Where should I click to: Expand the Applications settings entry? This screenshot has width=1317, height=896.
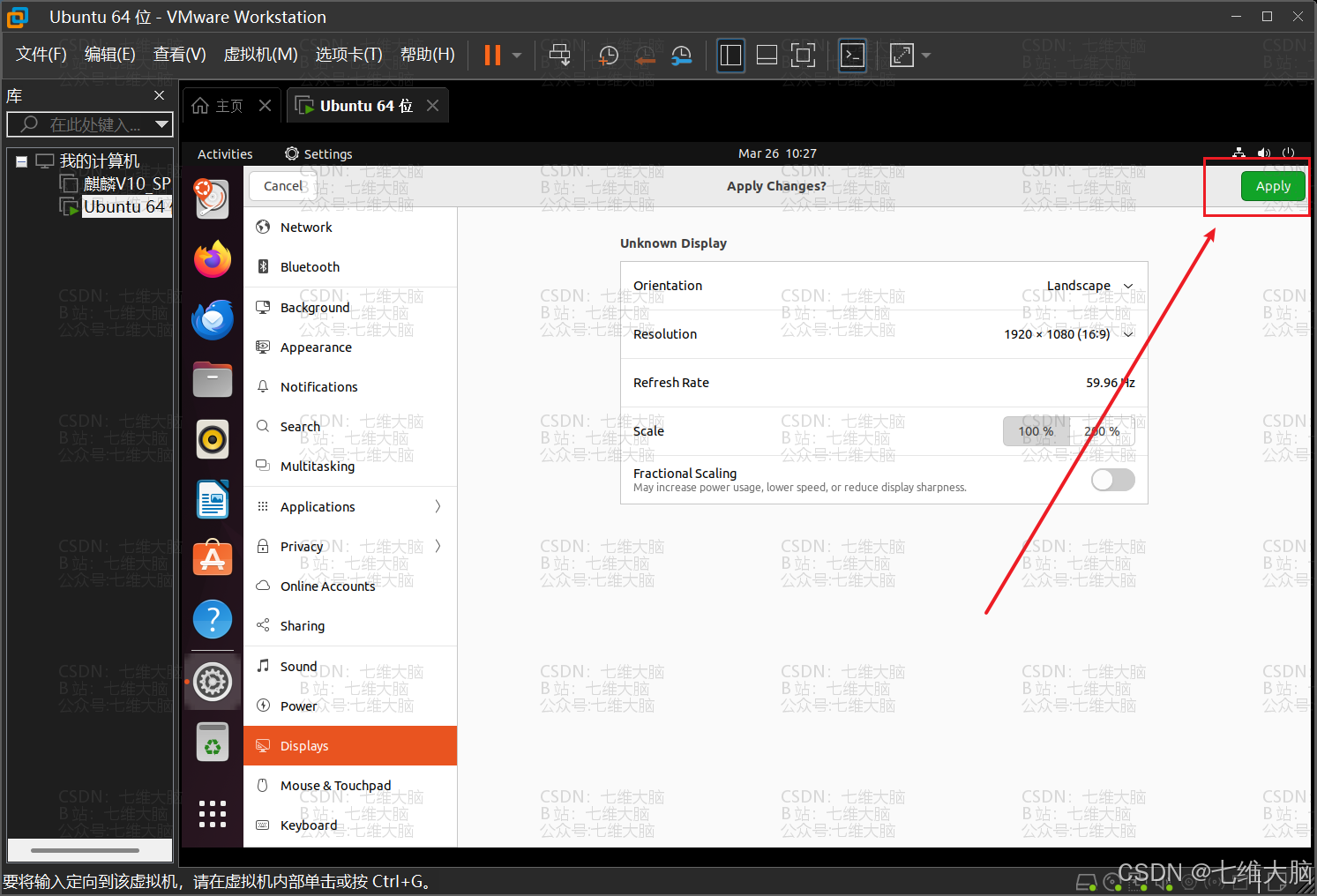pos(350,507)
